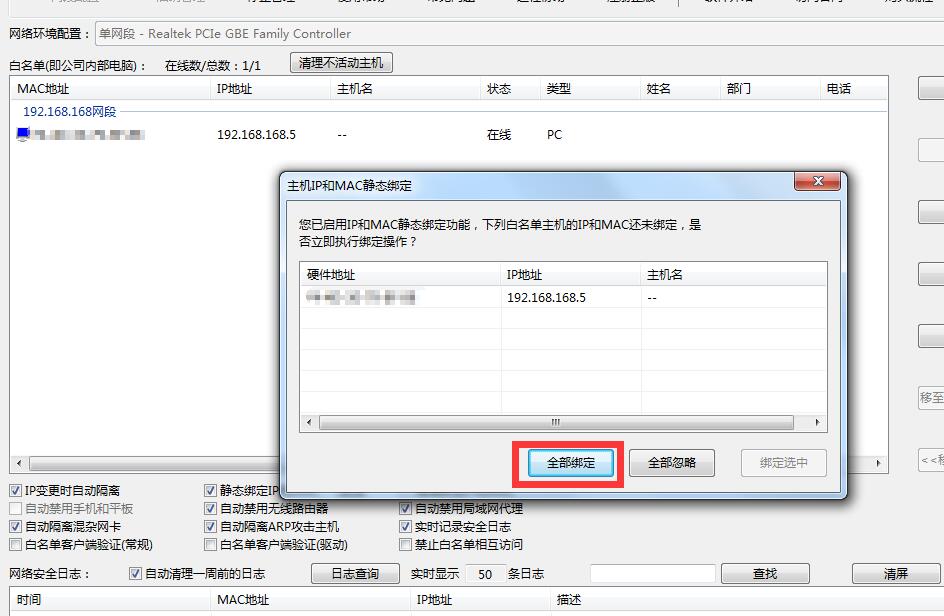Image resolution: width=944 pixels, height=616 pixels.
Task: Select 192.168.168.5 row in binding dialog
Action: [x=563, y=297]
